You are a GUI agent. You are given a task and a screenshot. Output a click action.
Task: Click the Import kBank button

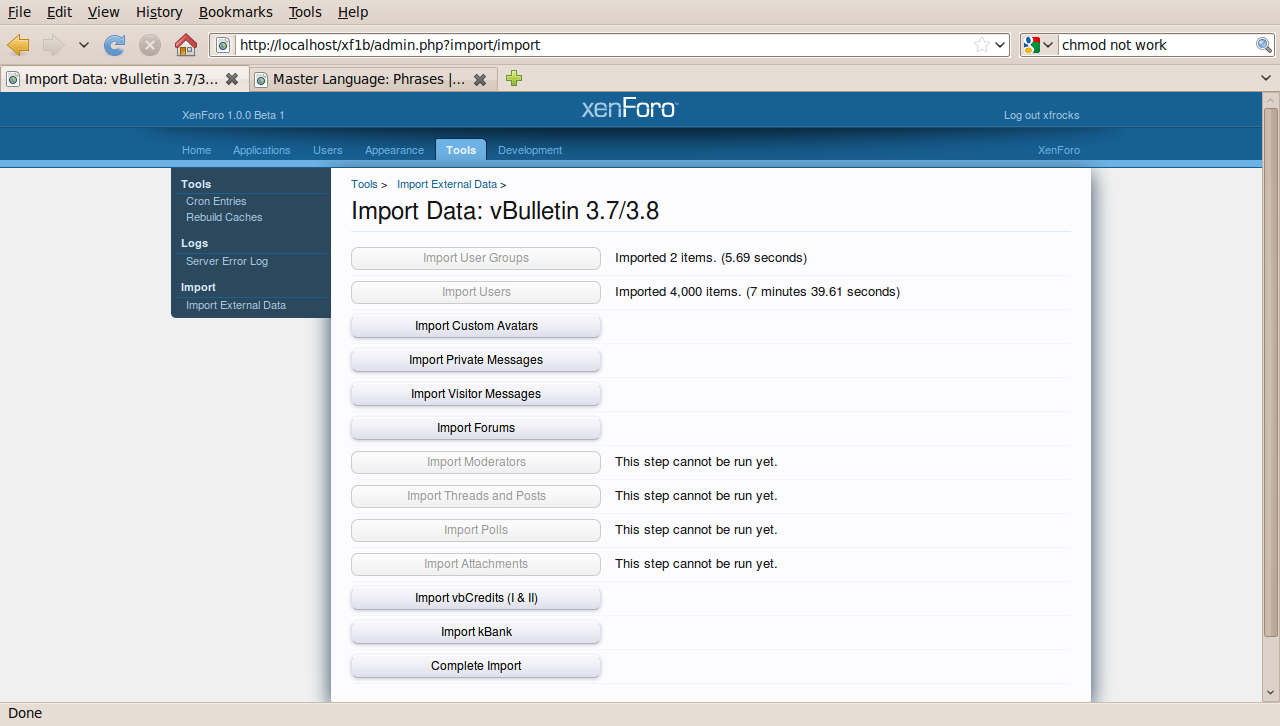point(476,632)
